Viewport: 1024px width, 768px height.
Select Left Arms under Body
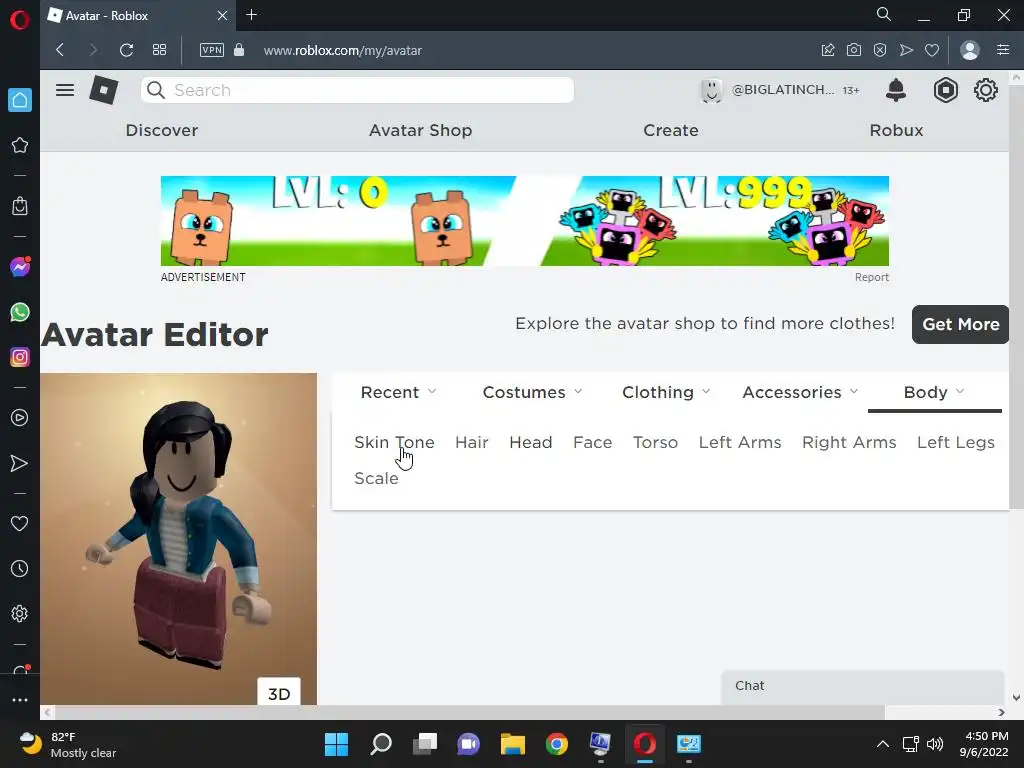click(740, 442)
